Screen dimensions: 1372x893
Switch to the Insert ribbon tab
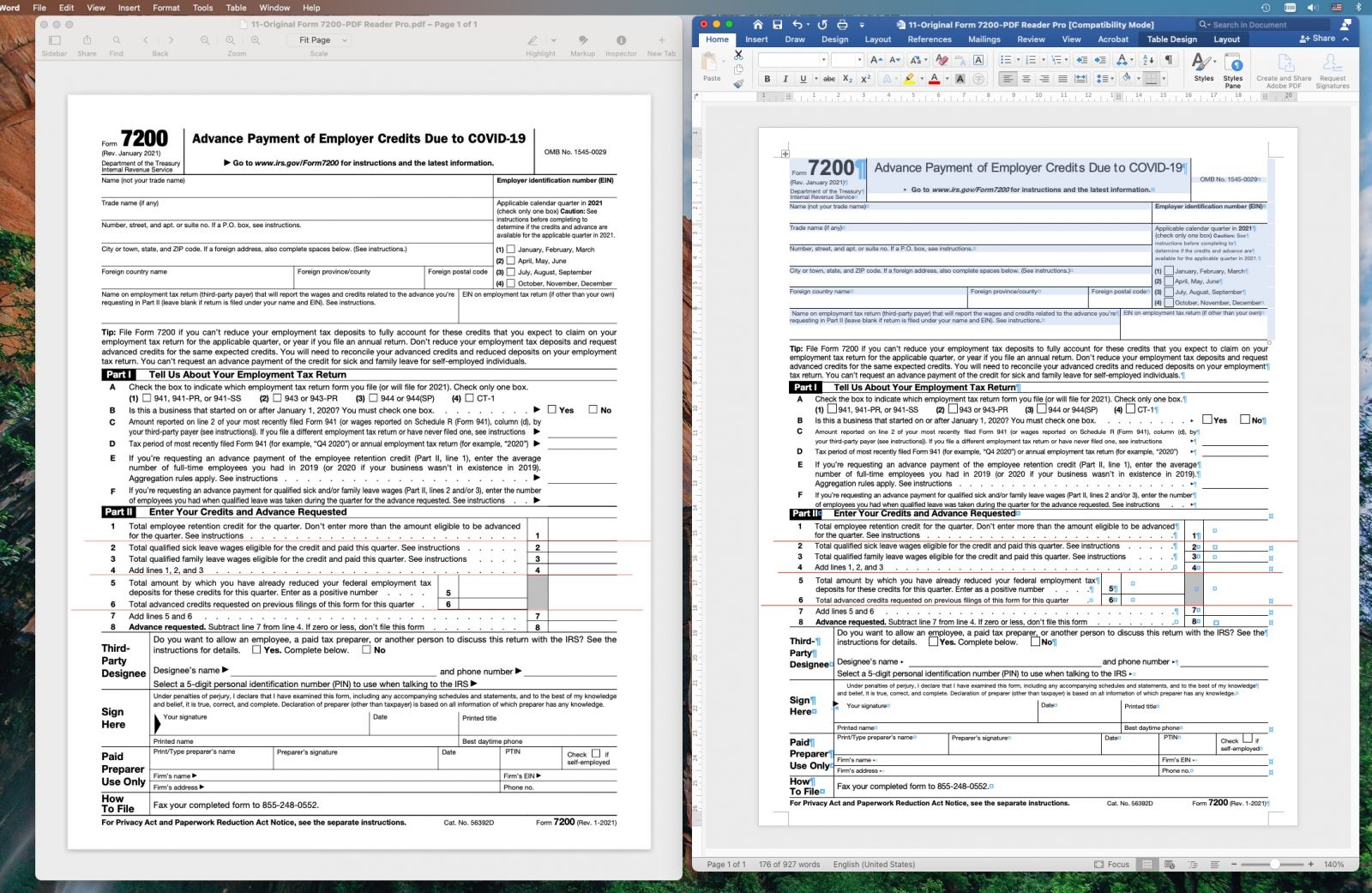click(756, 39)
